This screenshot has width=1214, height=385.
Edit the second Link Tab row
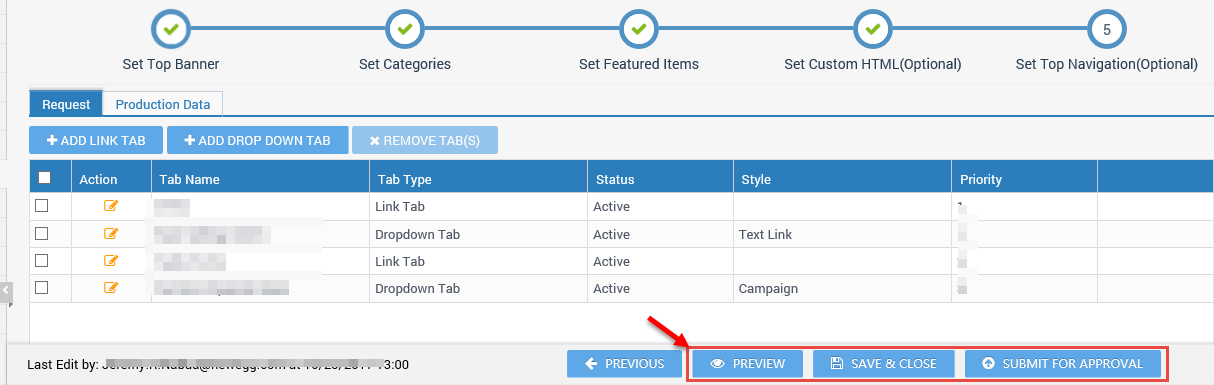tap(111, 261)
